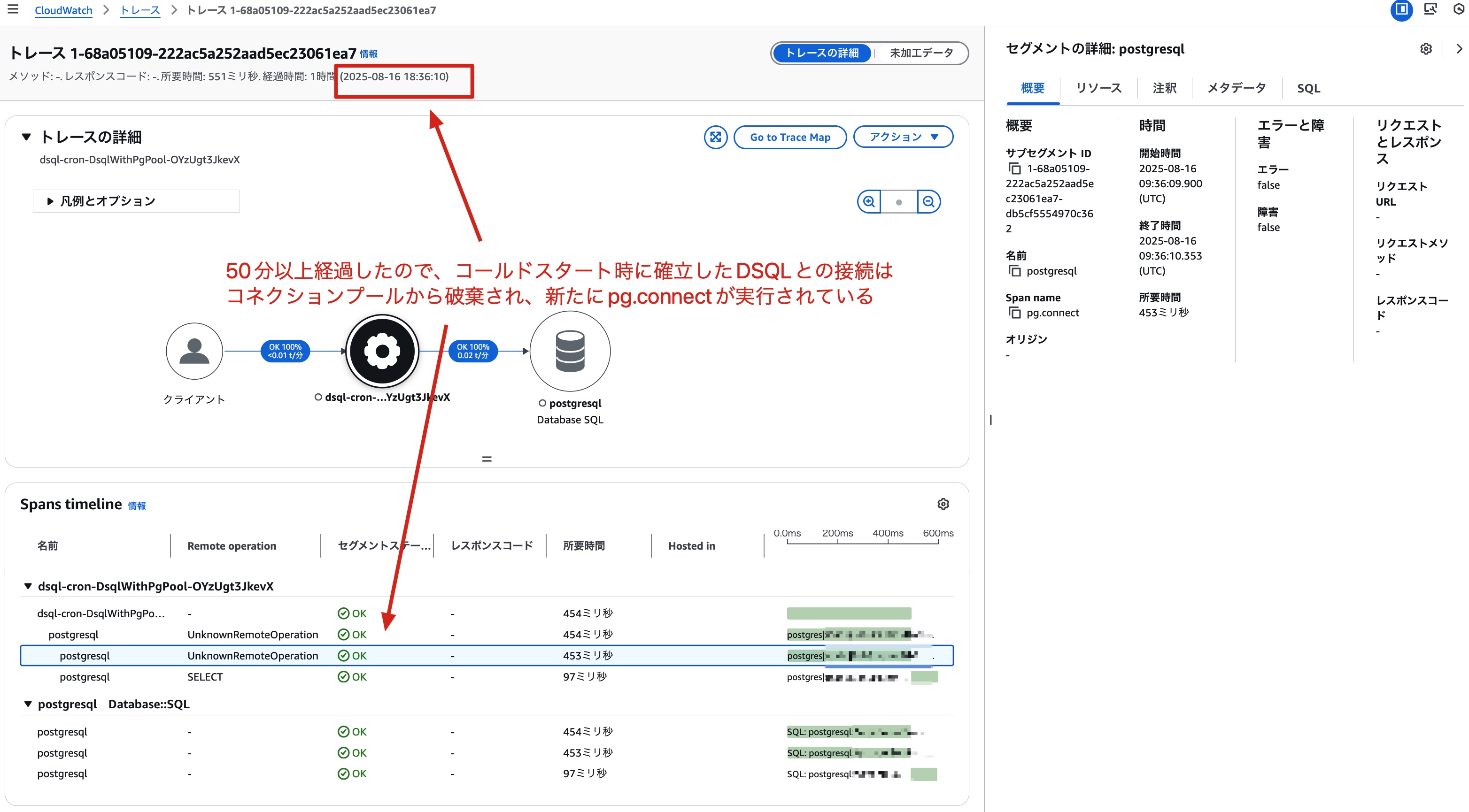Click 情報 link next to Spans timeline
Image resolution: width=1469 pixels, height=812 pixels.
click(137, 506)
